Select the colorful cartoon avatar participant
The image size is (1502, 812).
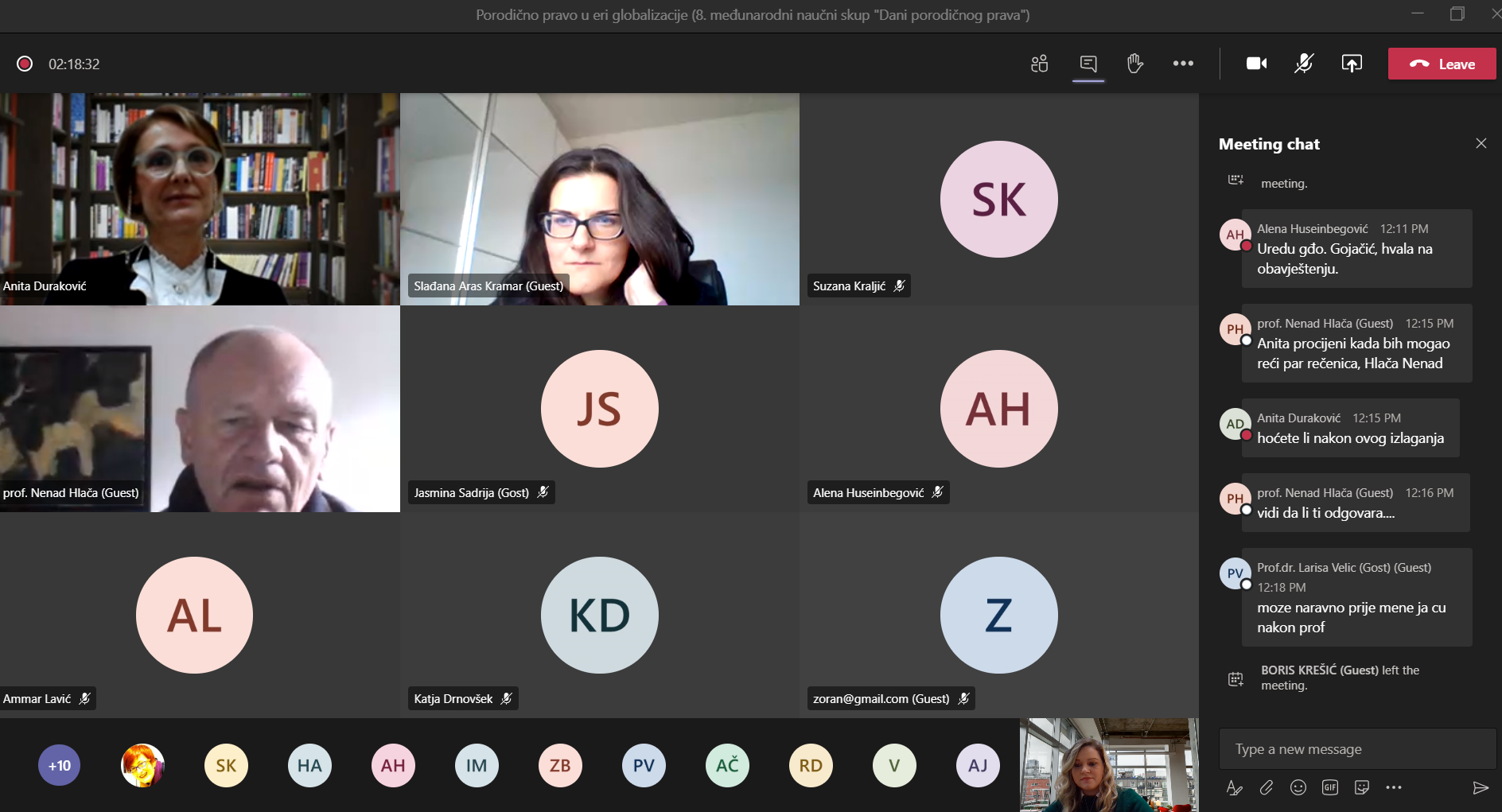coord(142,765)
